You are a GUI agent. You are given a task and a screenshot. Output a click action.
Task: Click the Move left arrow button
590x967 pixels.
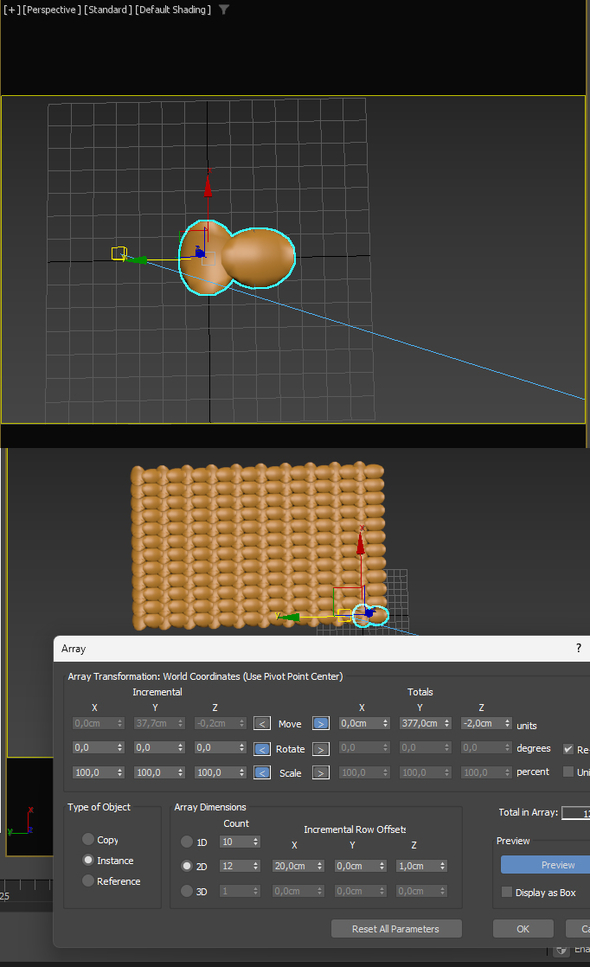tap(262, 723)
